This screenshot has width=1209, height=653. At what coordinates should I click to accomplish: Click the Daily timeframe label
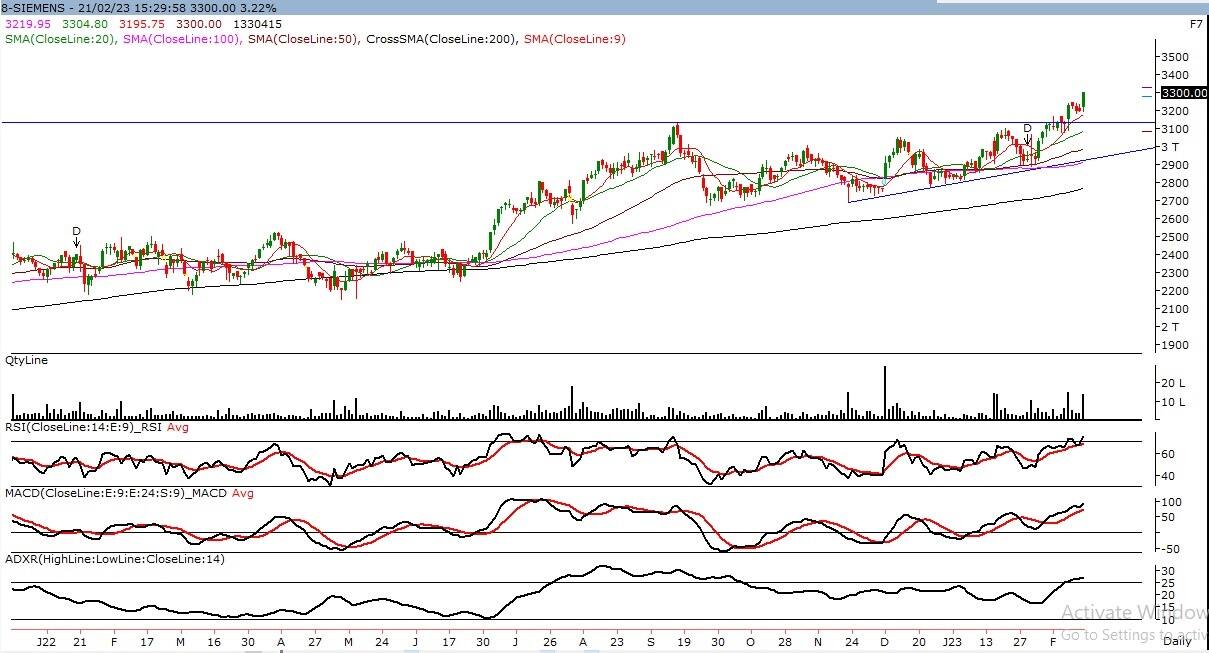click(1178, 640)
